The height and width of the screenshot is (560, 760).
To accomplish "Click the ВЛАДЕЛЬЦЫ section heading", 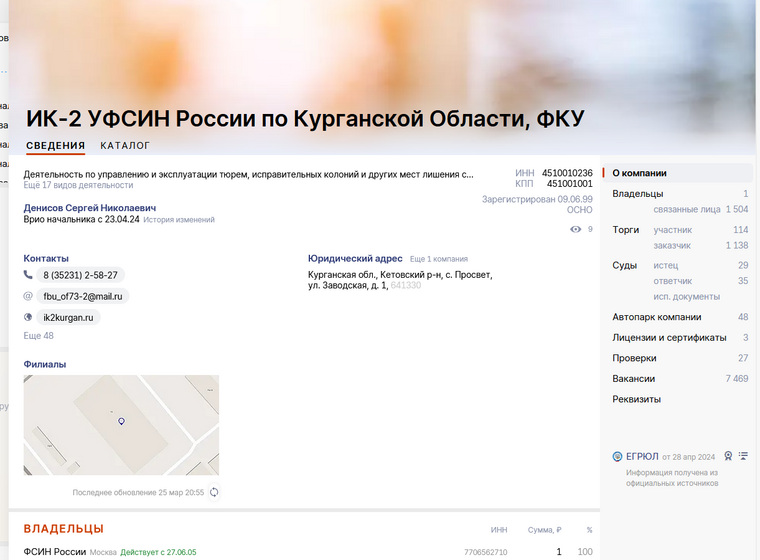I will pos(63,528).
